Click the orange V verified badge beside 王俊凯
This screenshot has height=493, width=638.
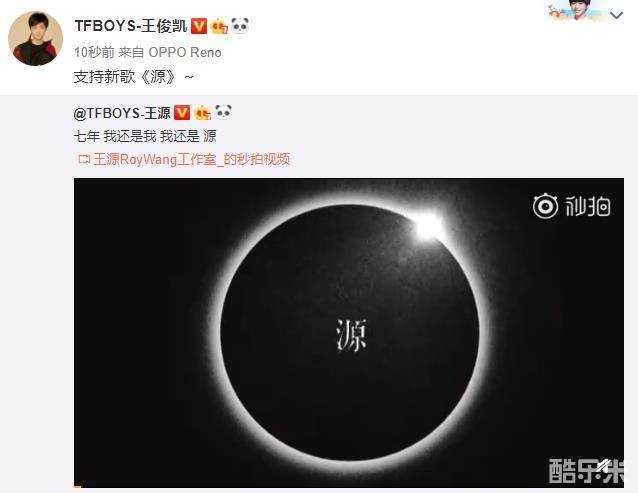pos(199,26)
